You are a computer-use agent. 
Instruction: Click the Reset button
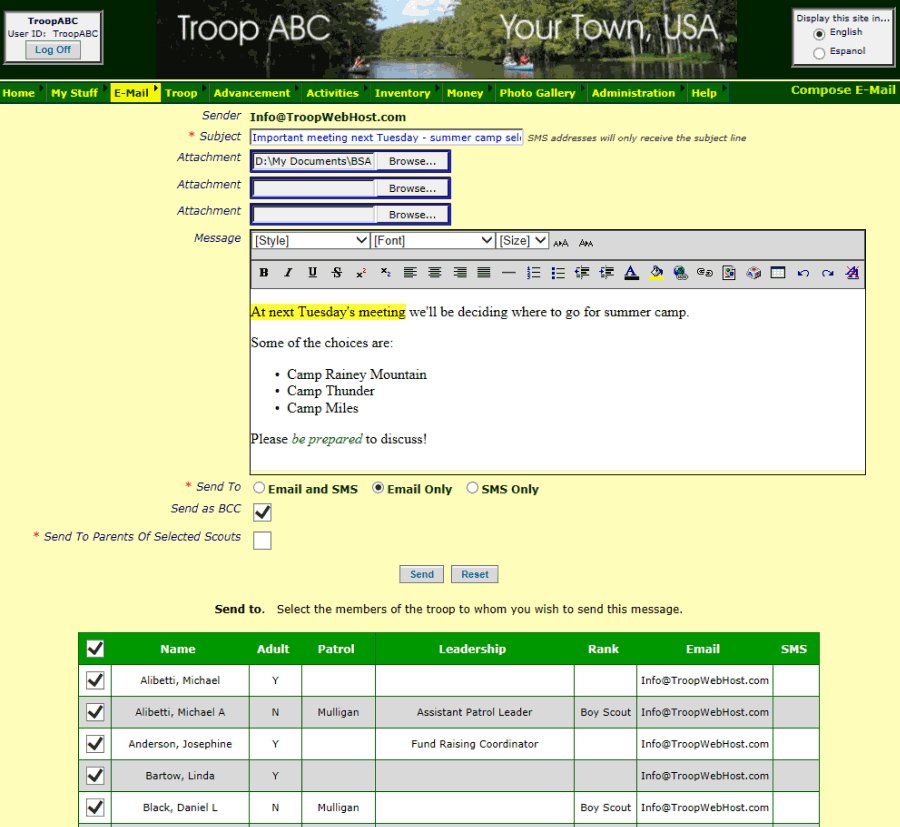tap(475, 574)
